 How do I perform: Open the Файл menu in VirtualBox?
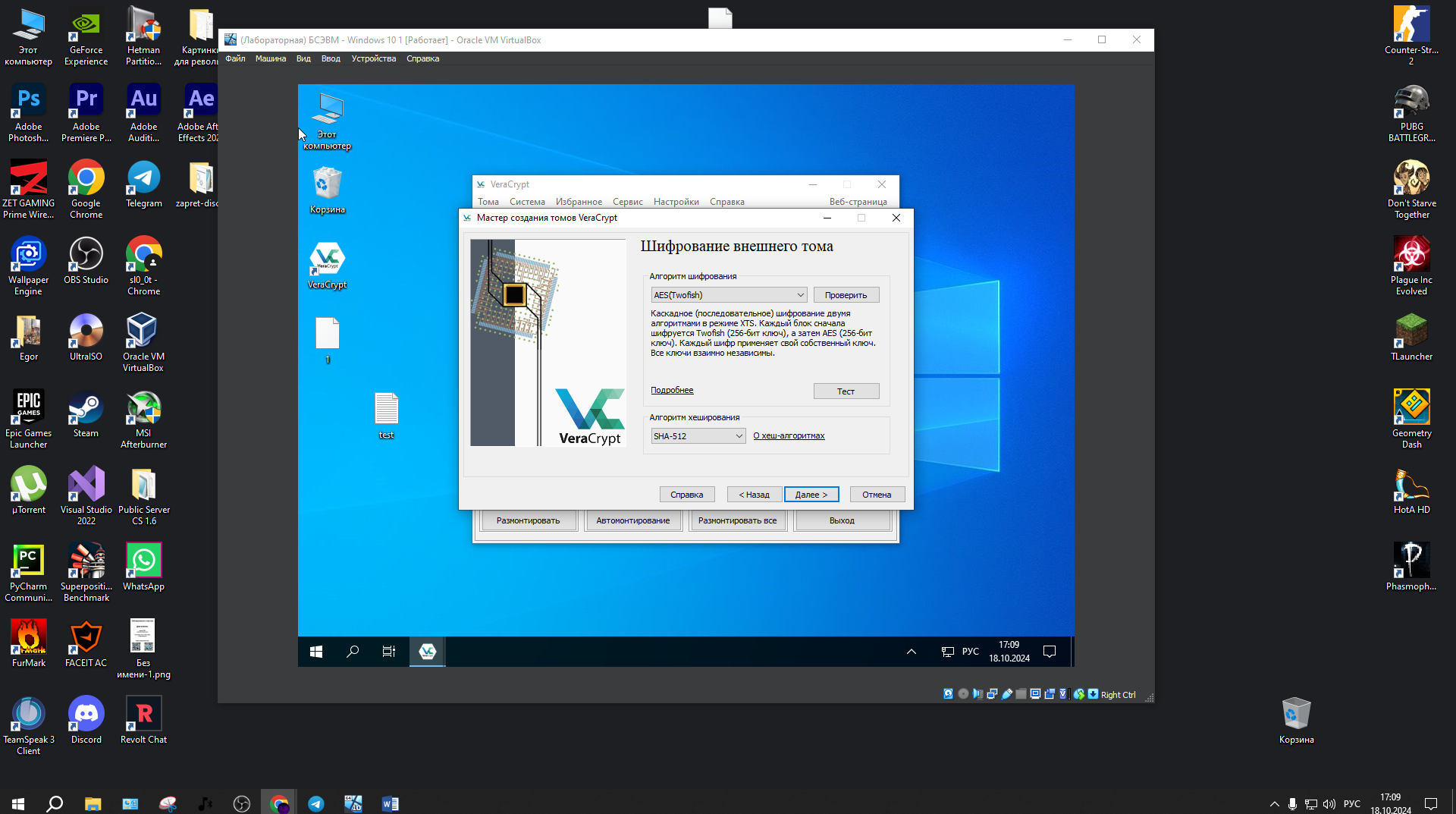coord(235,58)
